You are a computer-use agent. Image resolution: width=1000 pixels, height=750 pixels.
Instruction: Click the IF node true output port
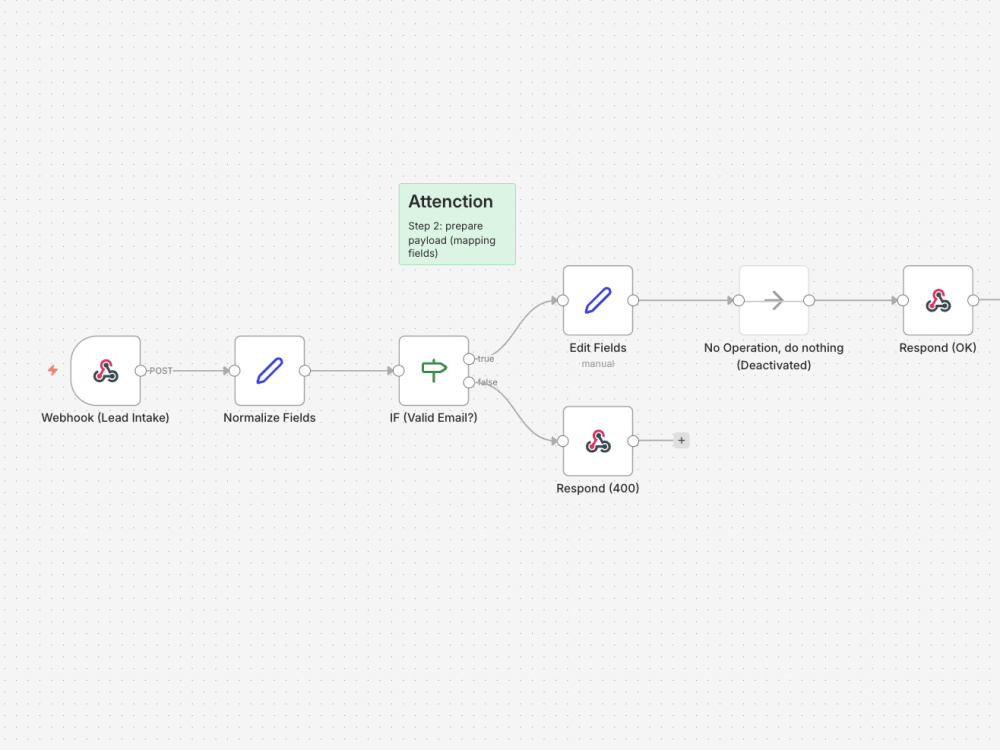pyautogui.click(x=469, y=359)
